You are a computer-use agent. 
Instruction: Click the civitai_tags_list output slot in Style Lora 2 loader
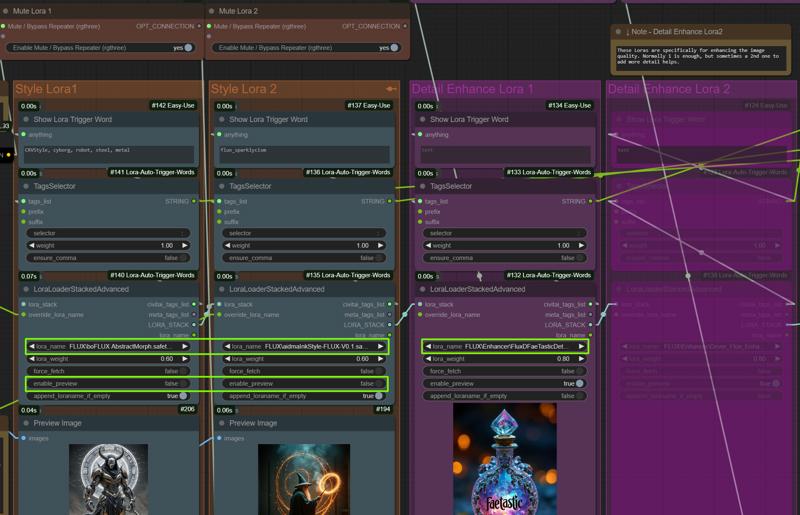390,304
